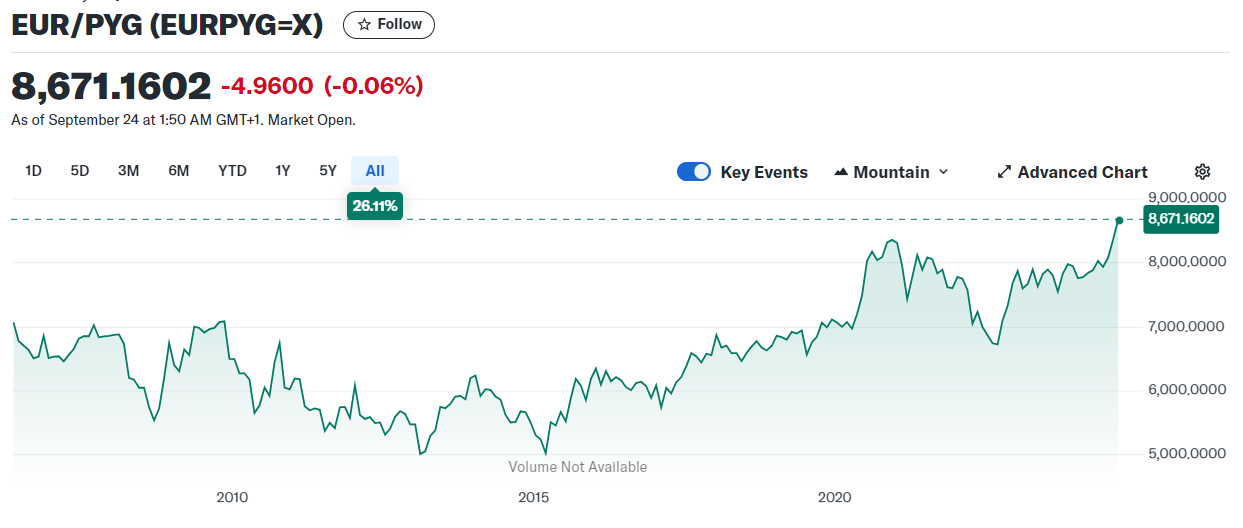Switch chart to 3M range

click(128, 171)
